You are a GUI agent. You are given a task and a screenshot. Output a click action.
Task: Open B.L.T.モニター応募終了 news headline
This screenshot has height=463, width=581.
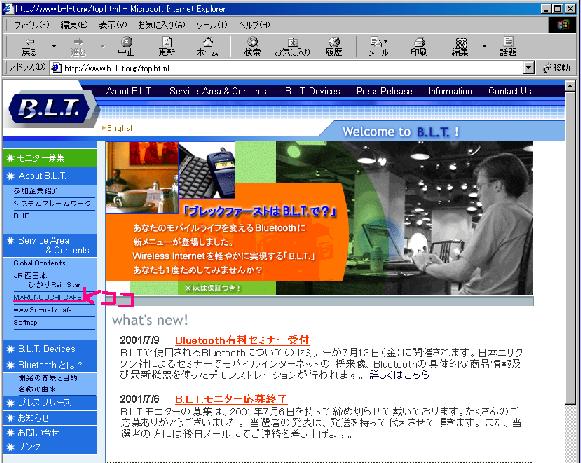click(231, 399)
